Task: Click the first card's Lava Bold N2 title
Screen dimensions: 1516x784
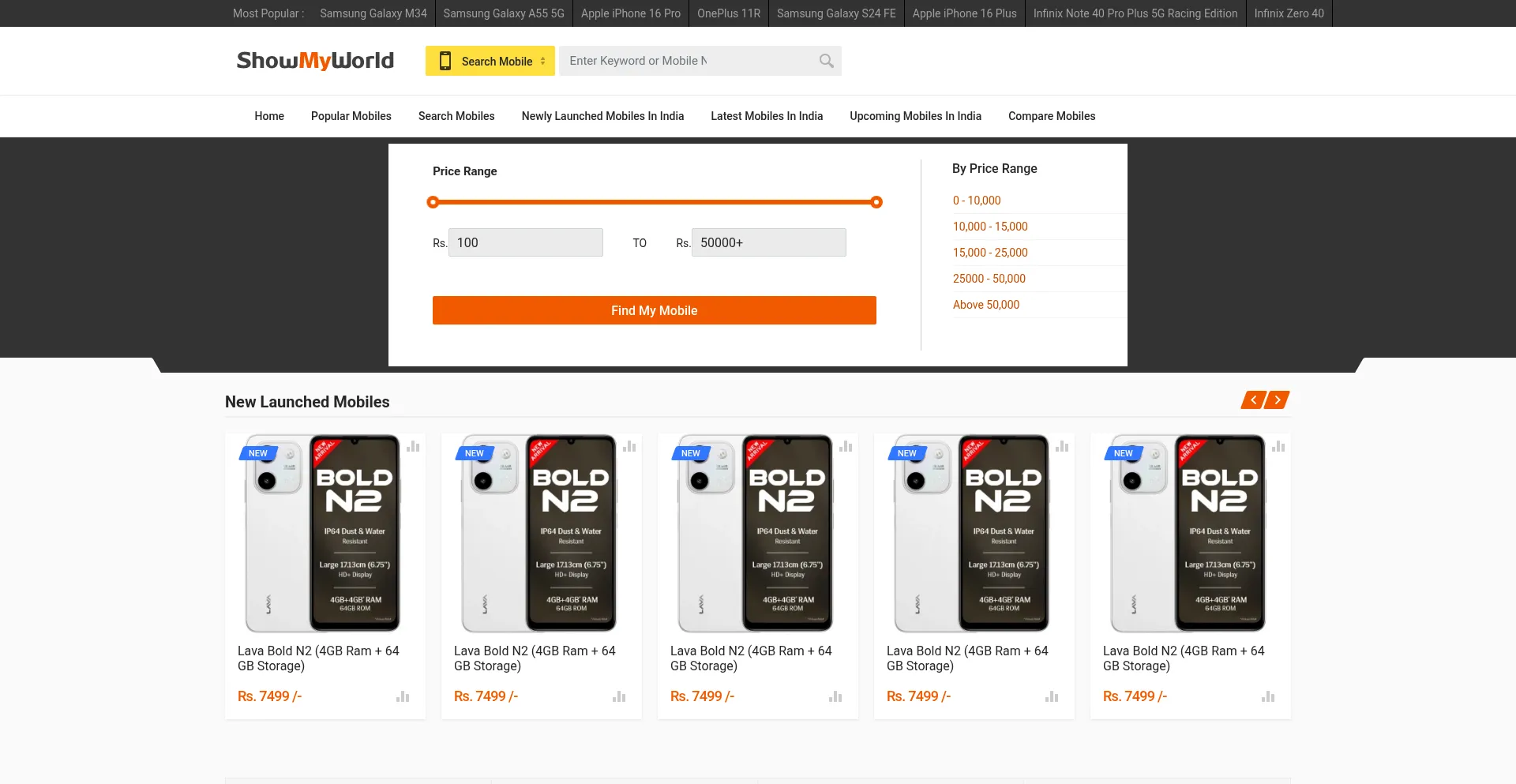Action: [318, 658]
